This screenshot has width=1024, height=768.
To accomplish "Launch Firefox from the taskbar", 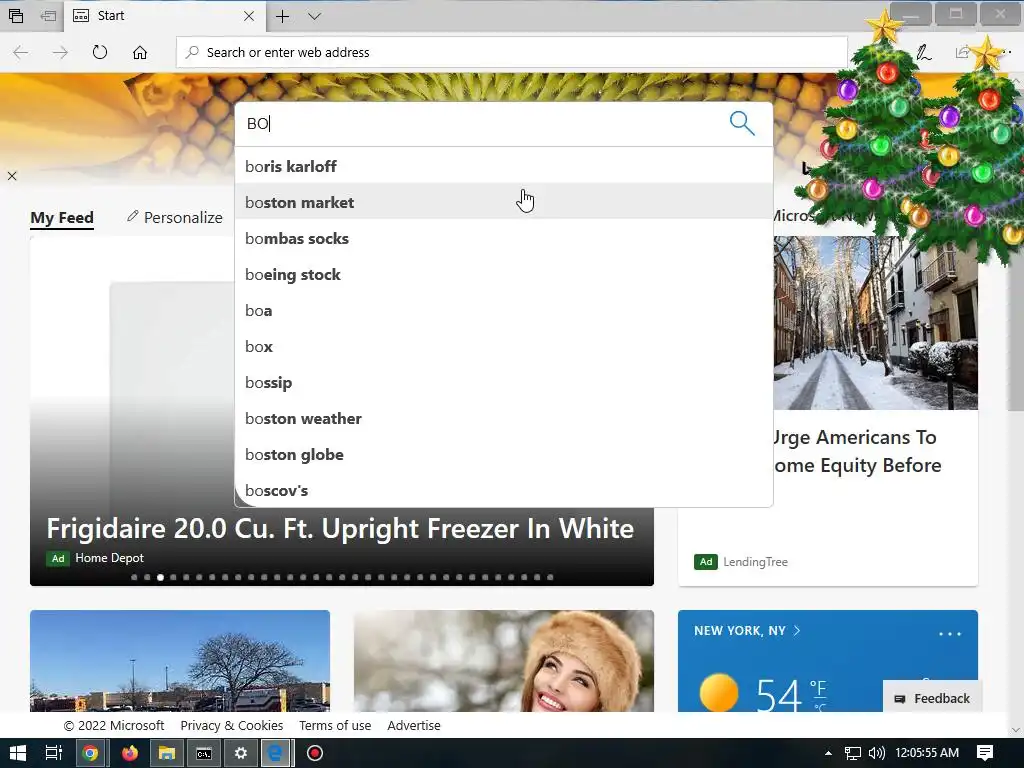I will tap(130, 753).
